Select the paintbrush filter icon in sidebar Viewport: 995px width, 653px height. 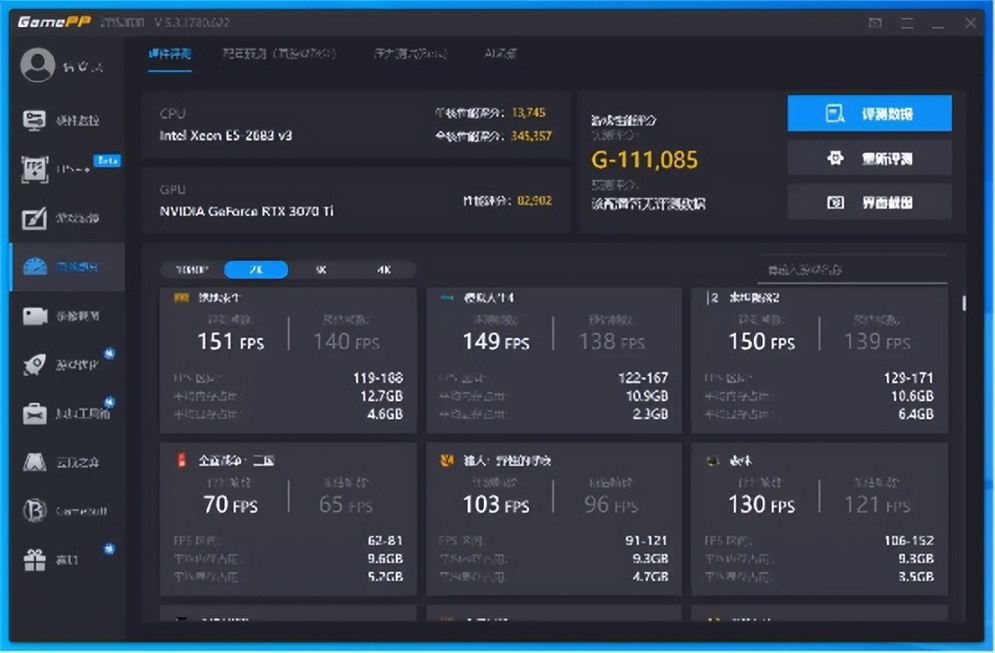tap(34, 218)
